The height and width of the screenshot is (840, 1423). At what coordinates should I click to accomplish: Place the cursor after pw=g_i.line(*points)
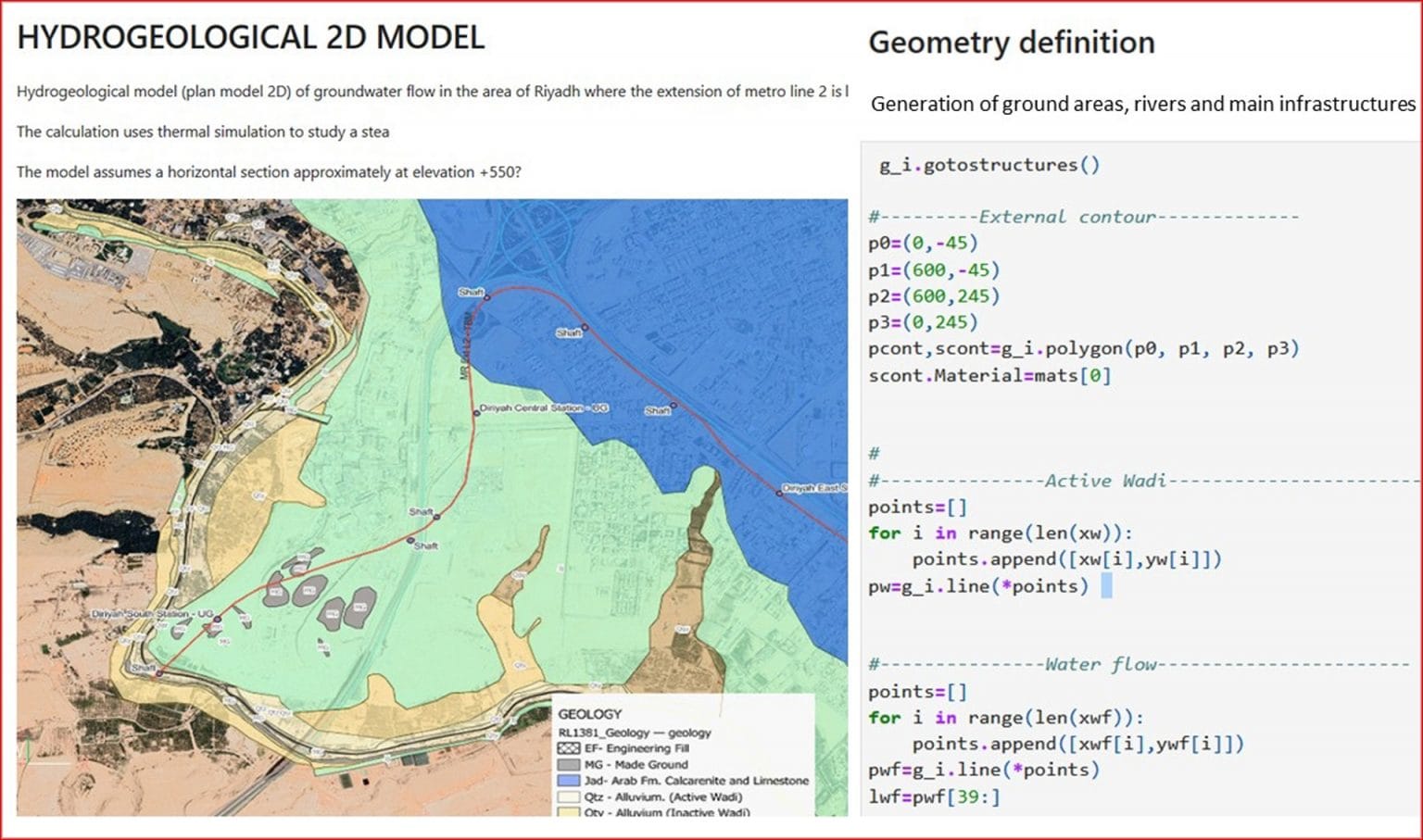click(x=1108, y=585)
